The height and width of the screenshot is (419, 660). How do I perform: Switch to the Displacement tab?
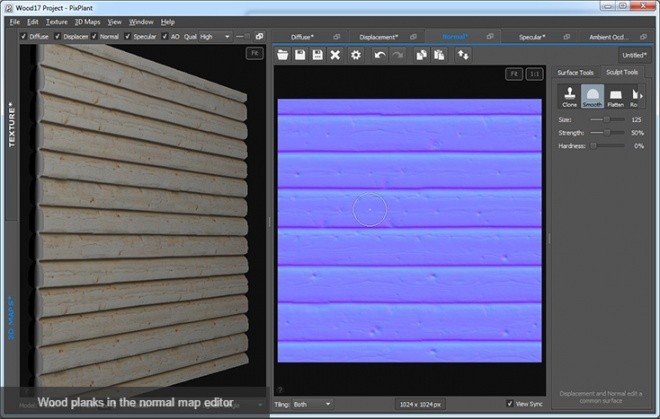[378, 37]
